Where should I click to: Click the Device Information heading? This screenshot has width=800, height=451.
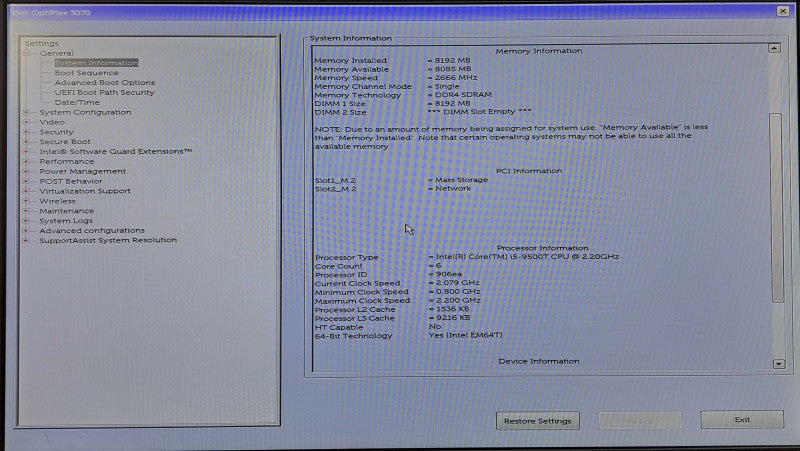(539, 361)
